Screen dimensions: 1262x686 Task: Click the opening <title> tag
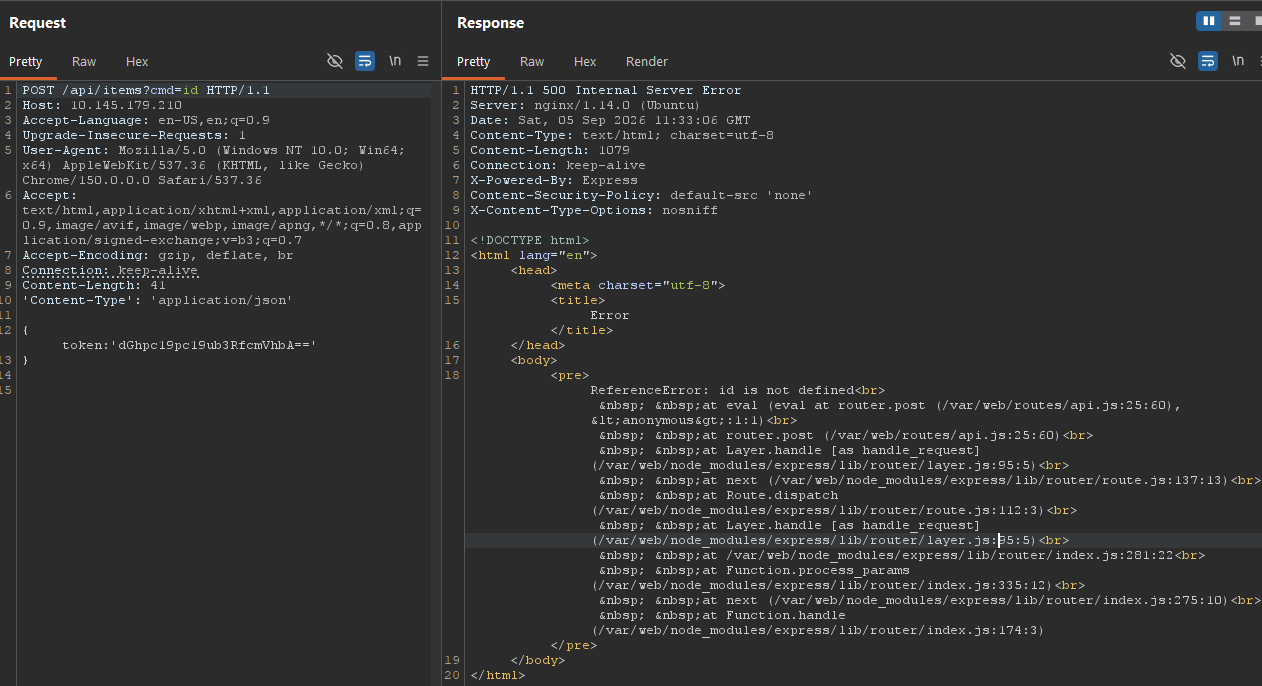pyautogui.click(x=578, y=300)
